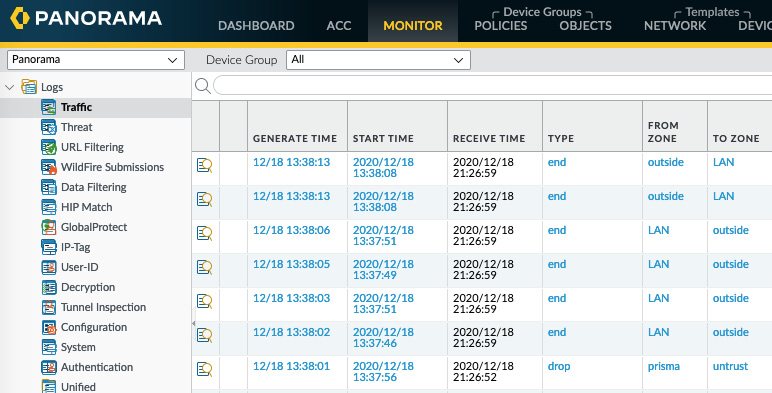The image size is (772, 393).
Task: Click the prisma from-zone link
Action: pyautogui.click(x=664, y=366)
